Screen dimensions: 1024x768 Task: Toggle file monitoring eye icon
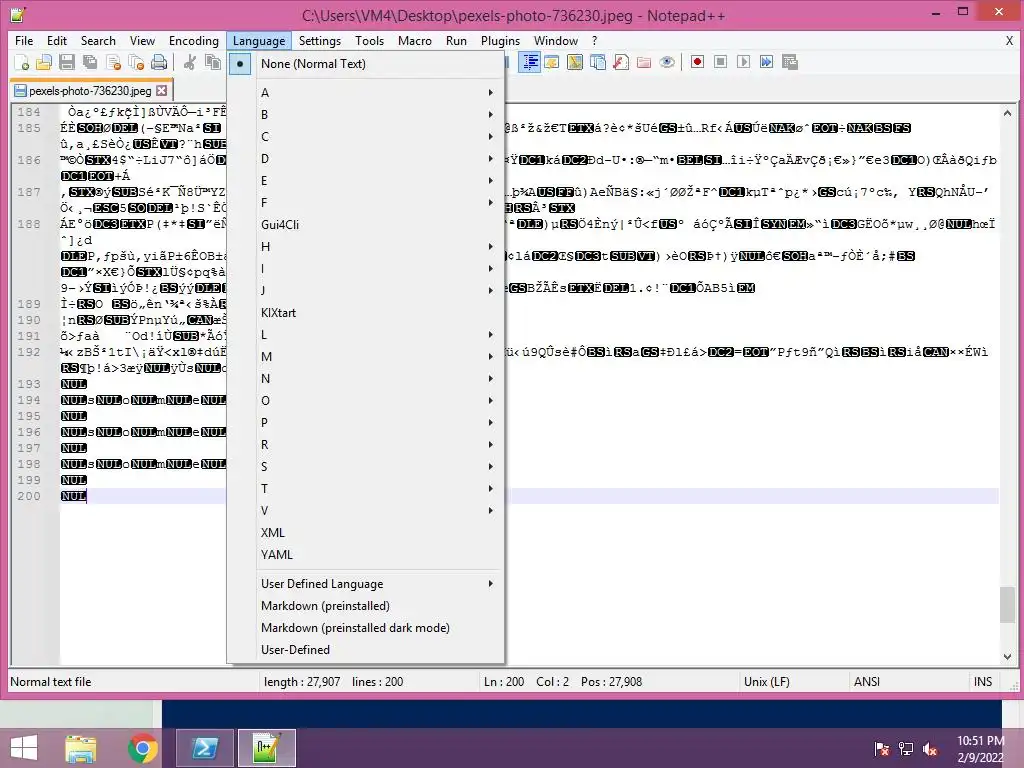(x=667, y=62)
